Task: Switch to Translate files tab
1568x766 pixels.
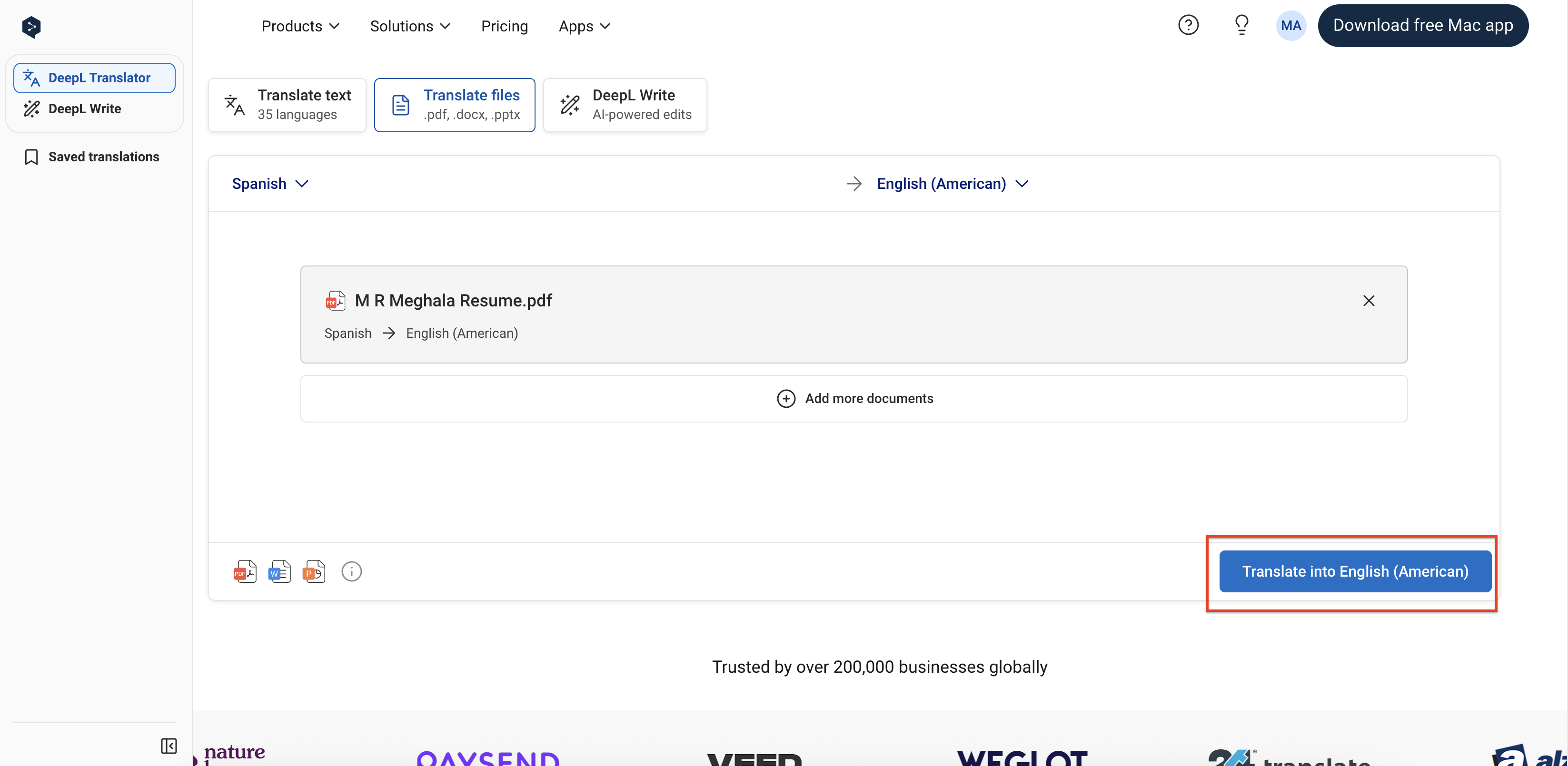Action: point(455,105)
